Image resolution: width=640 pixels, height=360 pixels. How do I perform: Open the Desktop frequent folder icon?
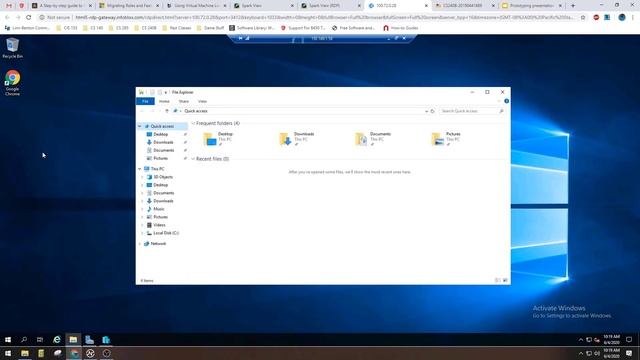(x=210, y=139)
